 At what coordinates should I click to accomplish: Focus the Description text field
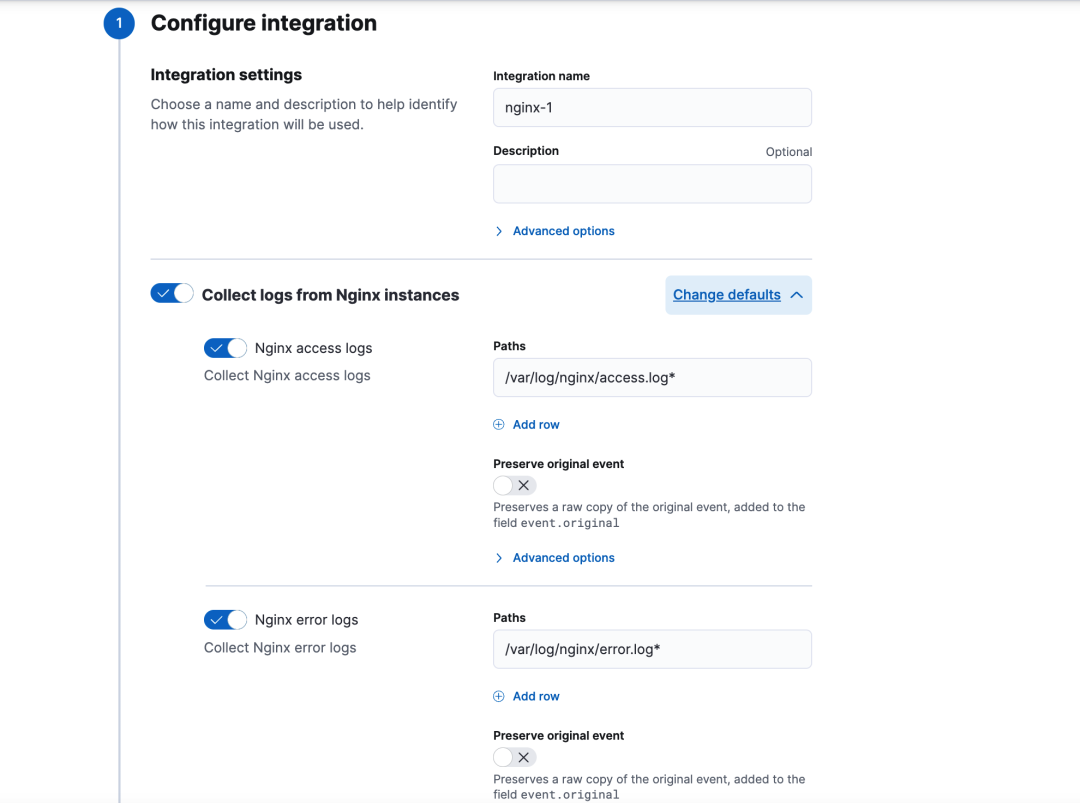(x=652, y=184)
